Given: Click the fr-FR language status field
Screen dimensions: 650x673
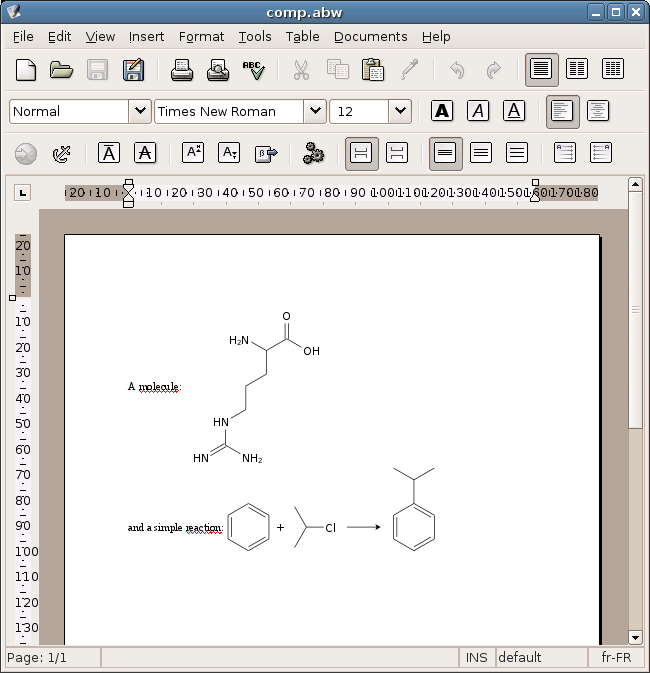Looking at the screenshot, I should pos(616,657).
